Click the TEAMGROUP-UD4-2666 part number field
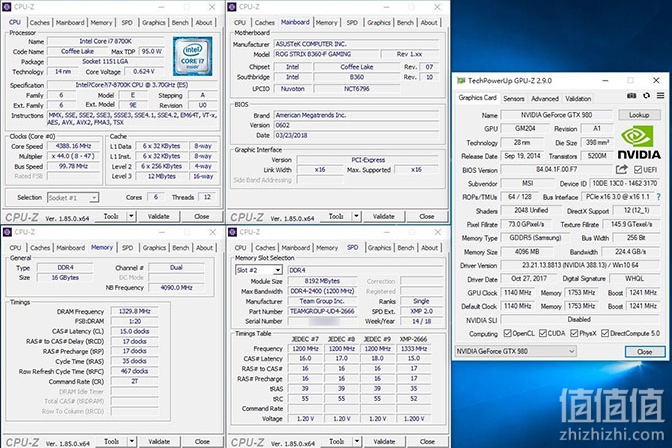This screenshot has height=448, width=672. pyautogui.click(x=322, y=311)
